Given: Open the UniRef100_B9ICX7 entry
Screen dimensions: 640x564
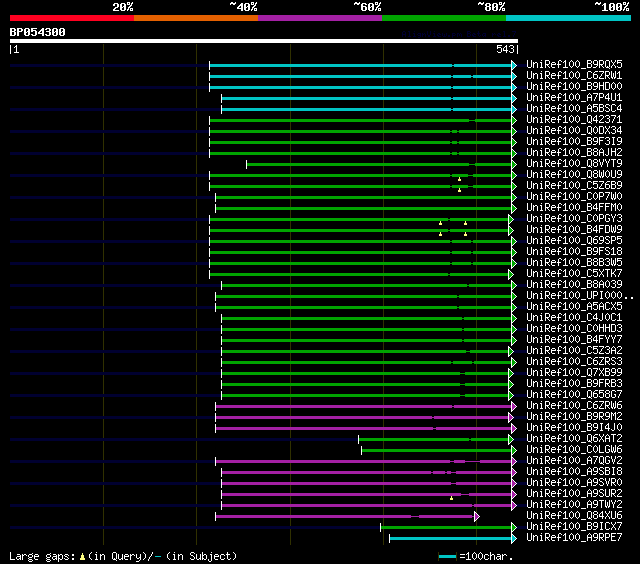Looking at the screenshot, I should (574, 527).
